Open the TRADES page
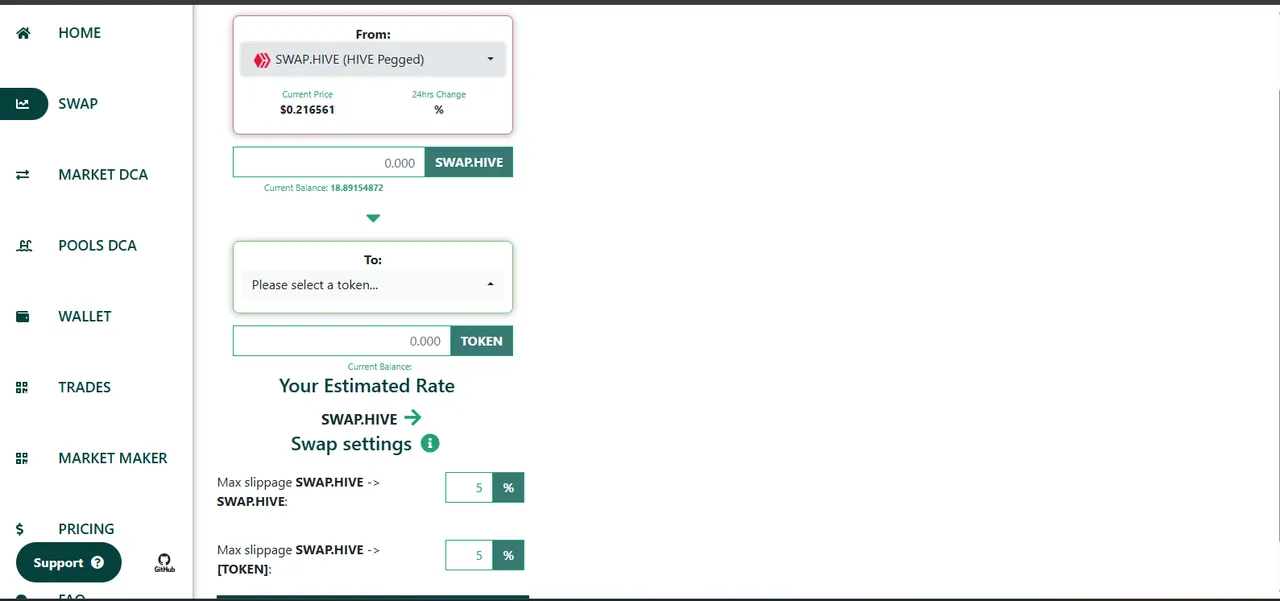Image resolution: width=1280 pixels, height=601 pixels. click(85, 388)
